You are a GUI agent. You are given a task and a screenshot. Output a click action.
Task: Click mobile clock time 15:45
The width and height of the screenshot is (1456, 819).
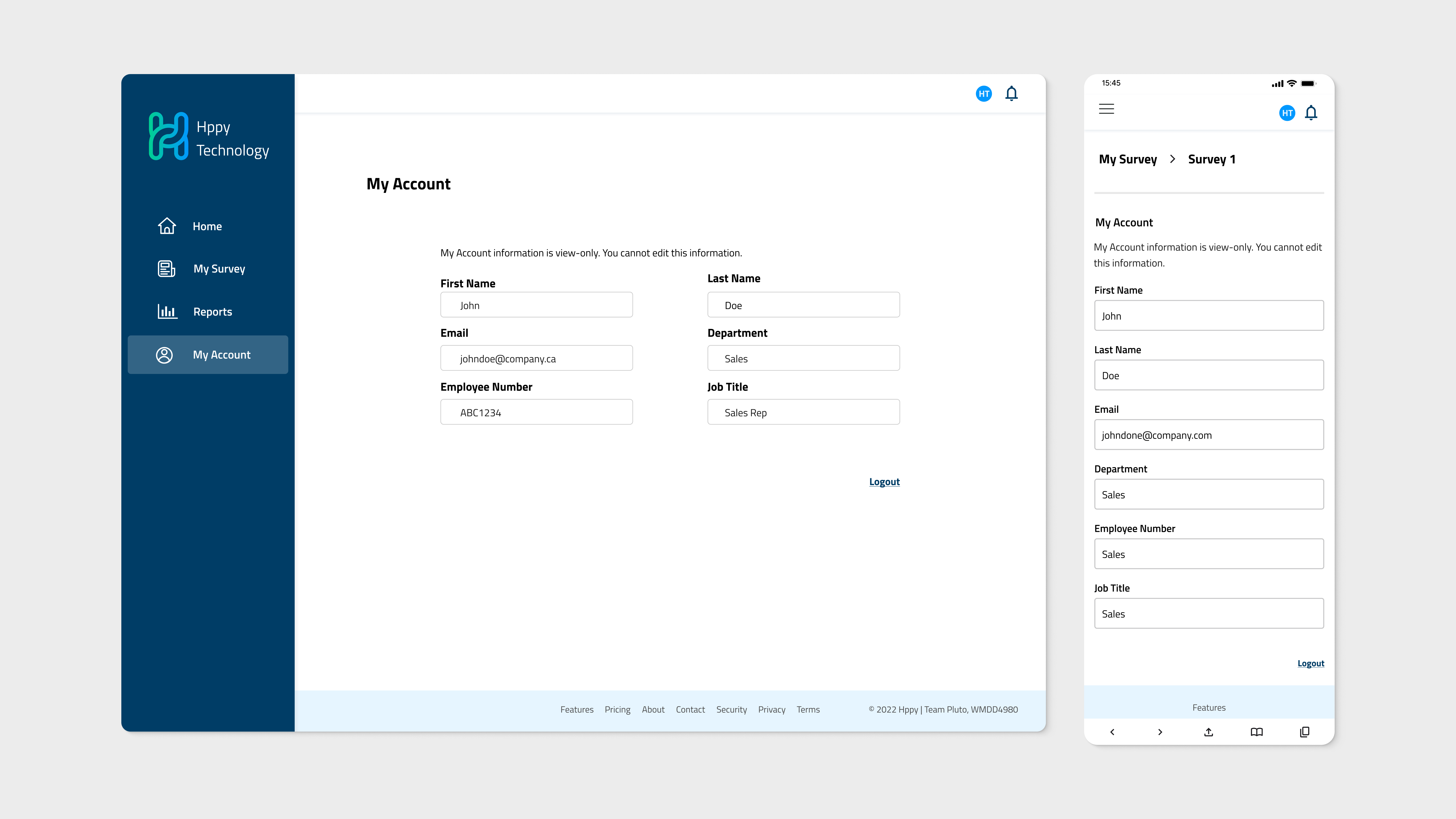(x=1111, y=83)
